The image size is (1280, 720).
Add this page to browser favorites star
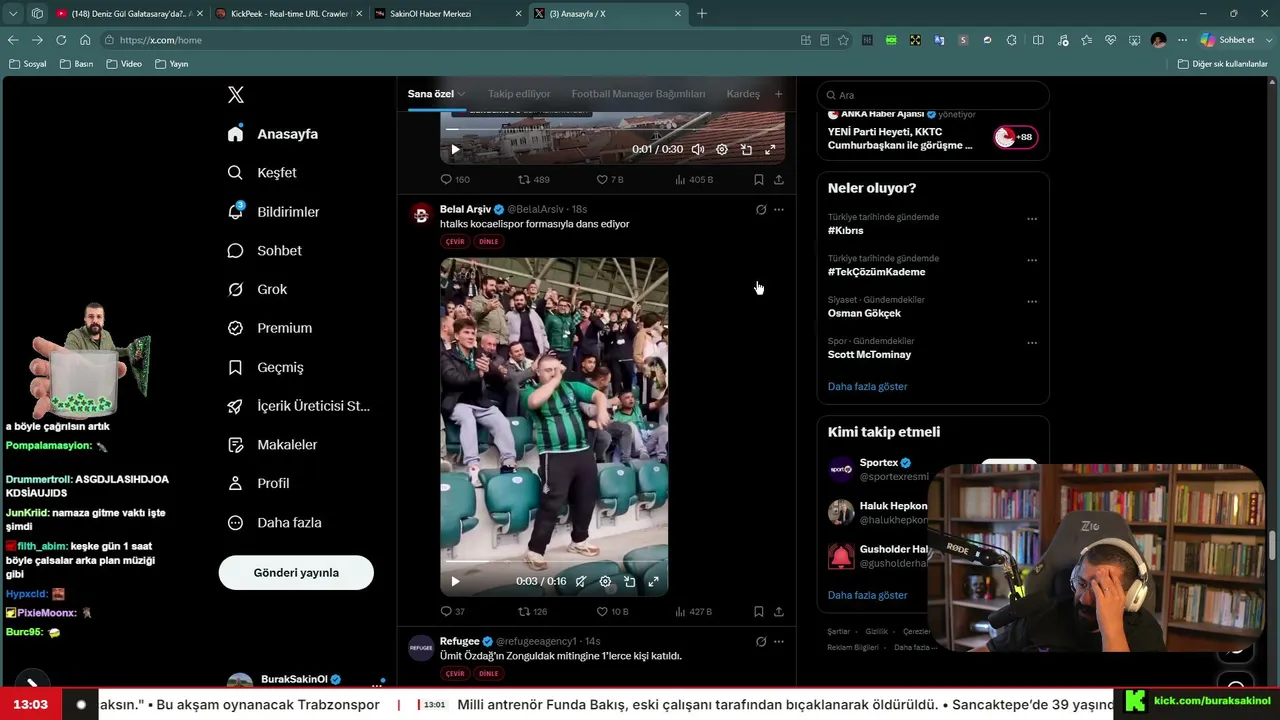point(843,40)
